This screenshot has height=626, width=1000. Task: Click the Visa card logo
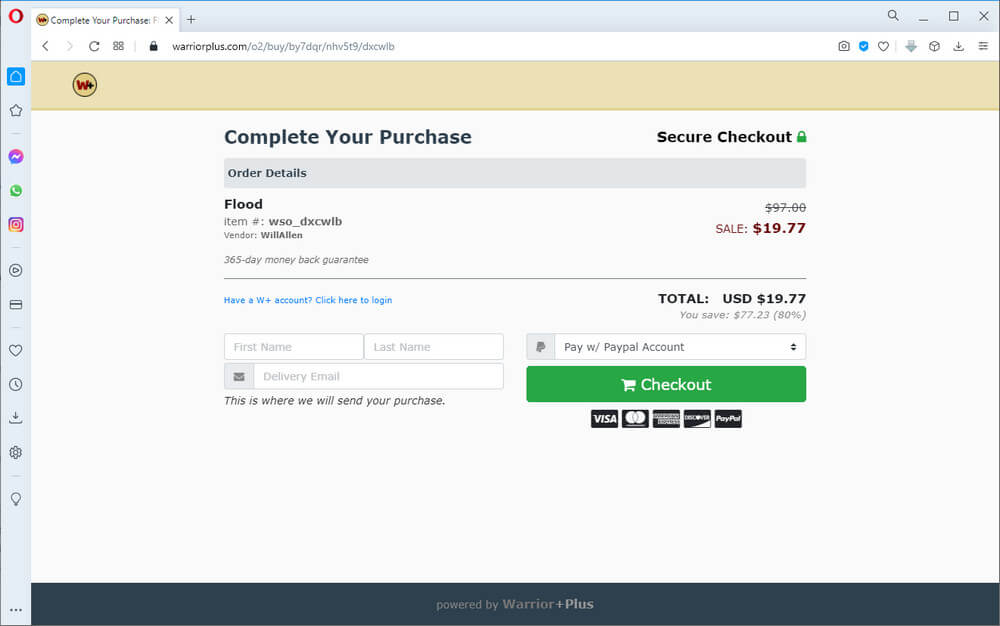pos(604,419)
